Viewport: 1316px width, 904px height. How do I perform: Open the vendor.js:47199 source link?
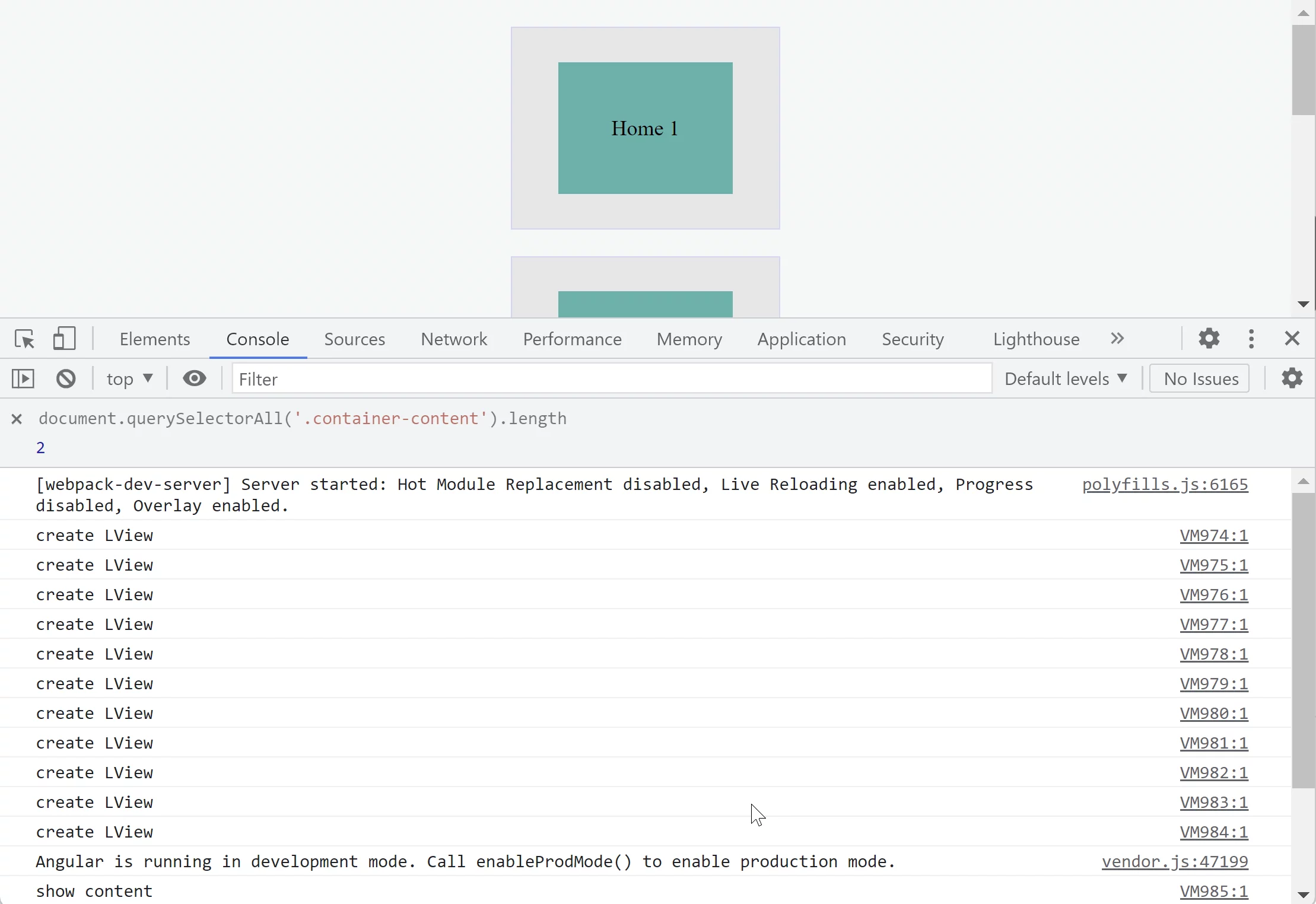(x=1174, y=862)
